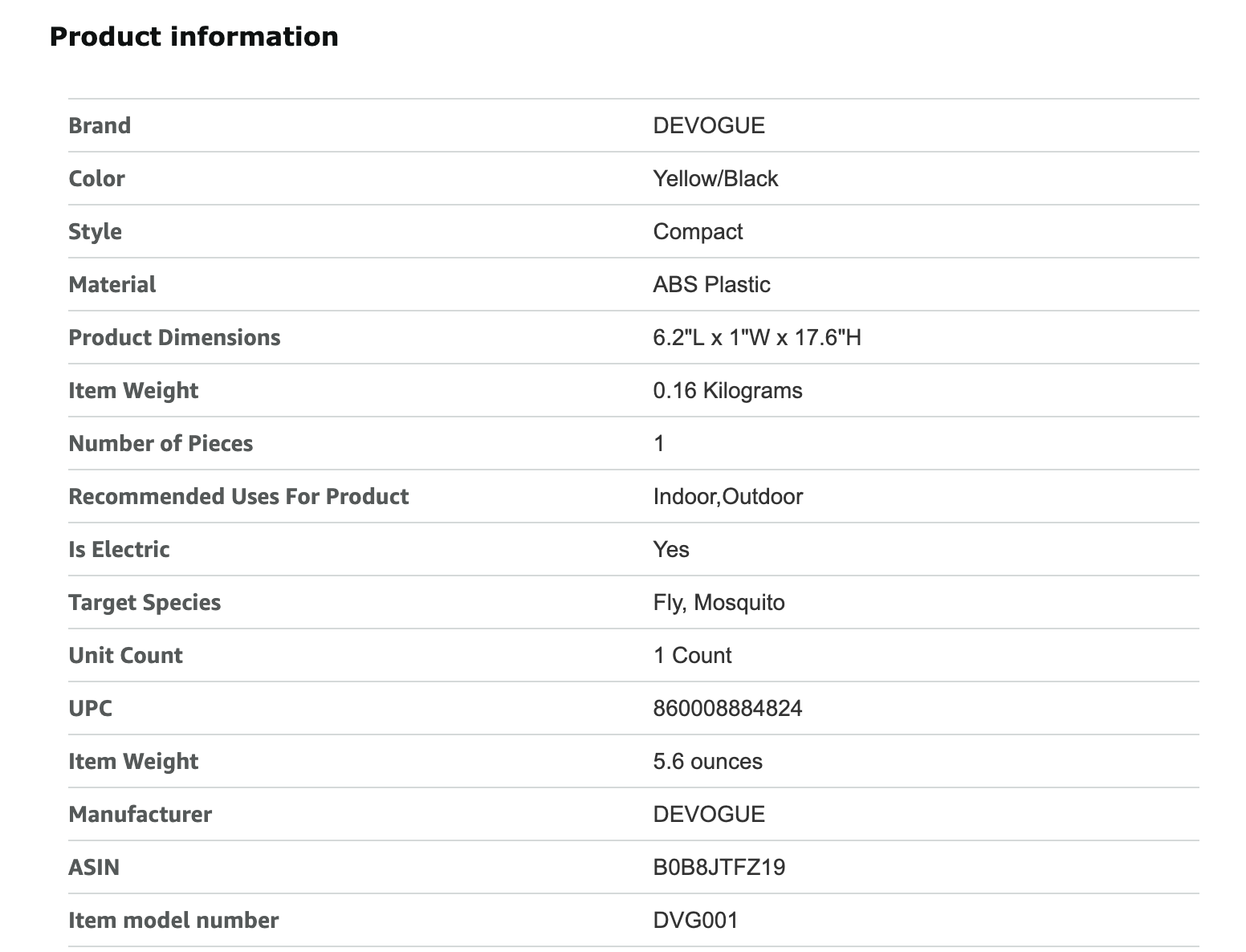This screenshot has height=952, width=1246.
Task: Click the UPC number 860008884824
Action: [x=727, y=708]
